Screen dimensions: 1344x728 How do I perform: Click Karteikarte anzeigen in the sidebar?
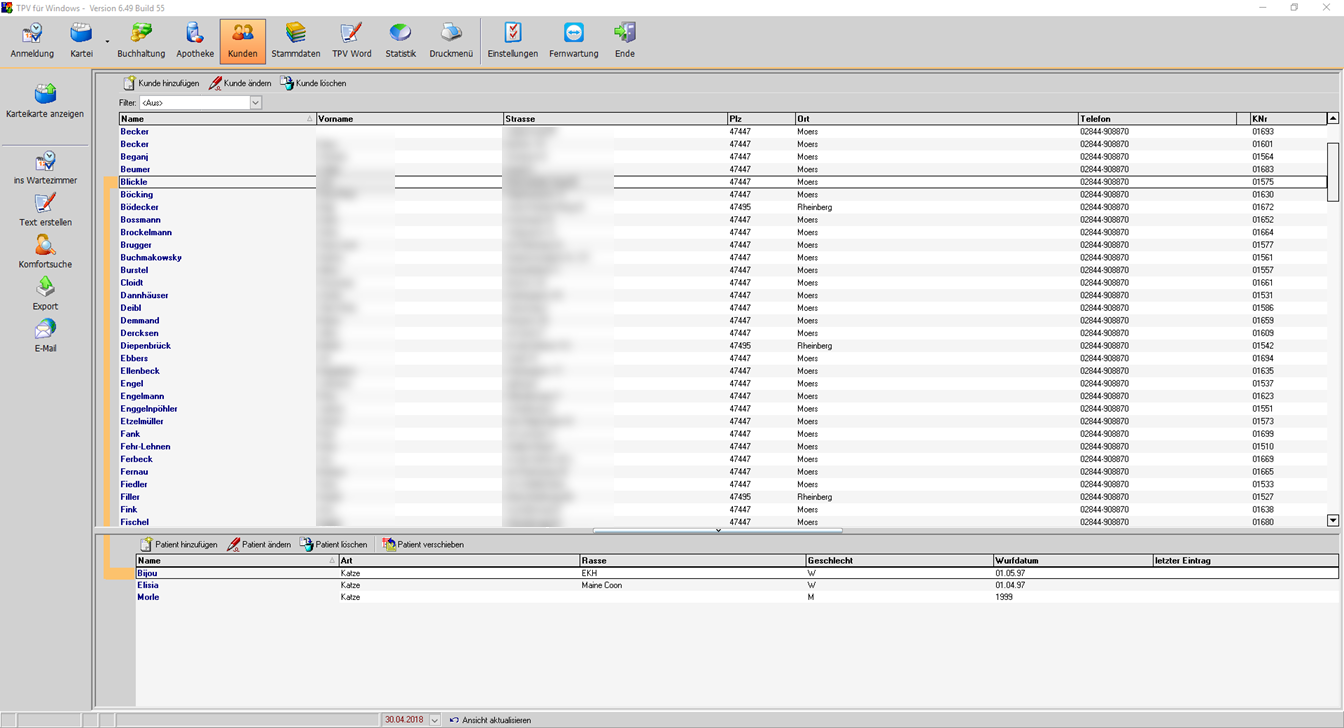point(45,101)
